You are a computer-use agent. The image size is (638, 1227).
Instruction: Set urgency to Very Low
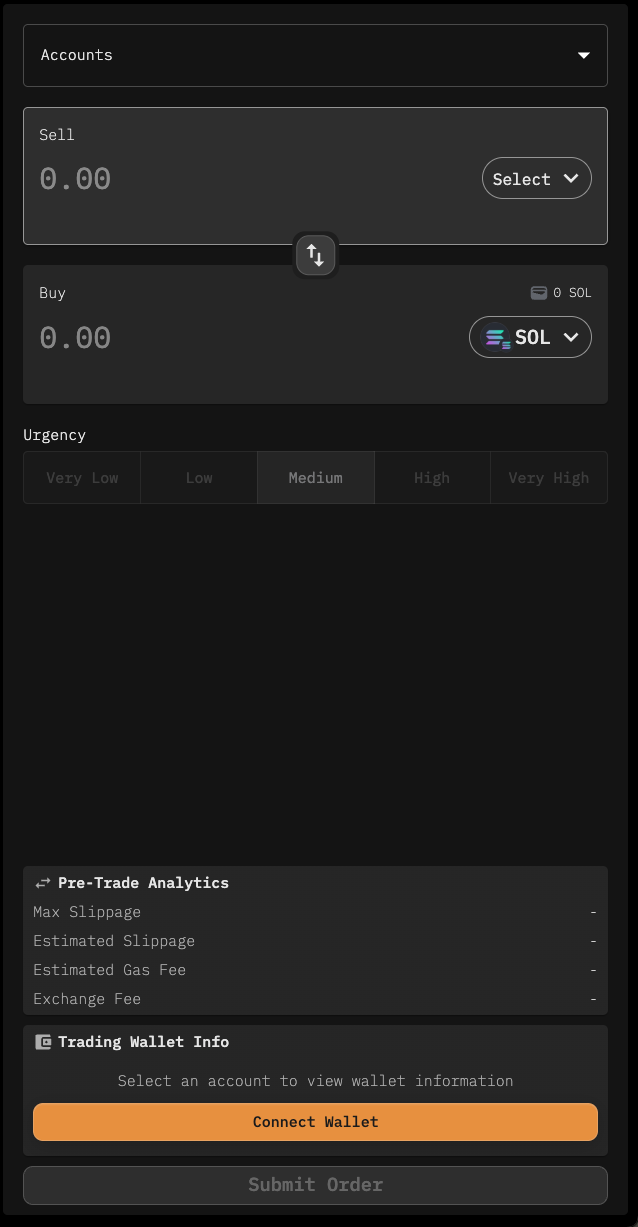click(x=82, y=478)
